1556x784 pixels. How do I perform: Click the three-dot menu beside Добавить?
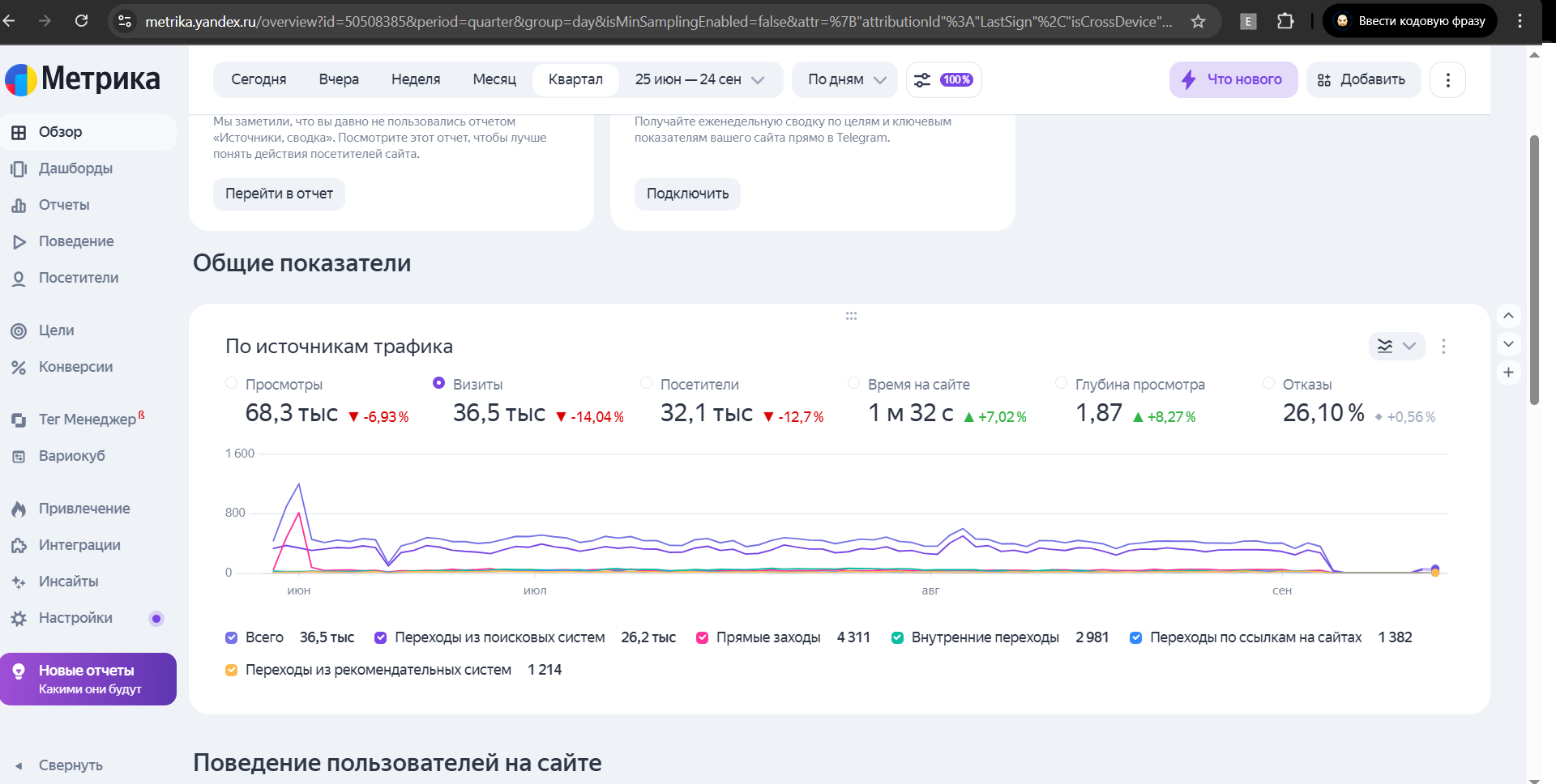pyautogui.click(x=1447, y=80)
